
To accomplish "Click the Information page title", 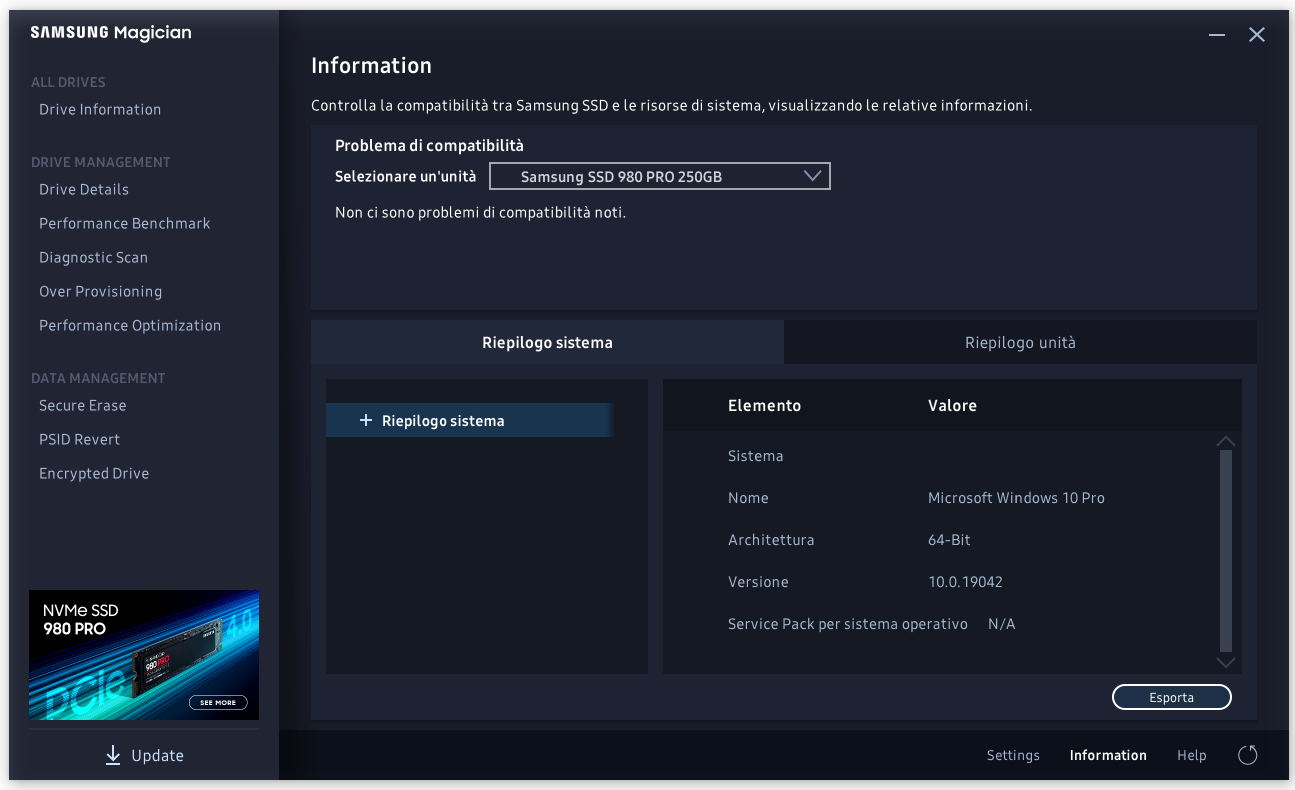I will click(371, 66).
